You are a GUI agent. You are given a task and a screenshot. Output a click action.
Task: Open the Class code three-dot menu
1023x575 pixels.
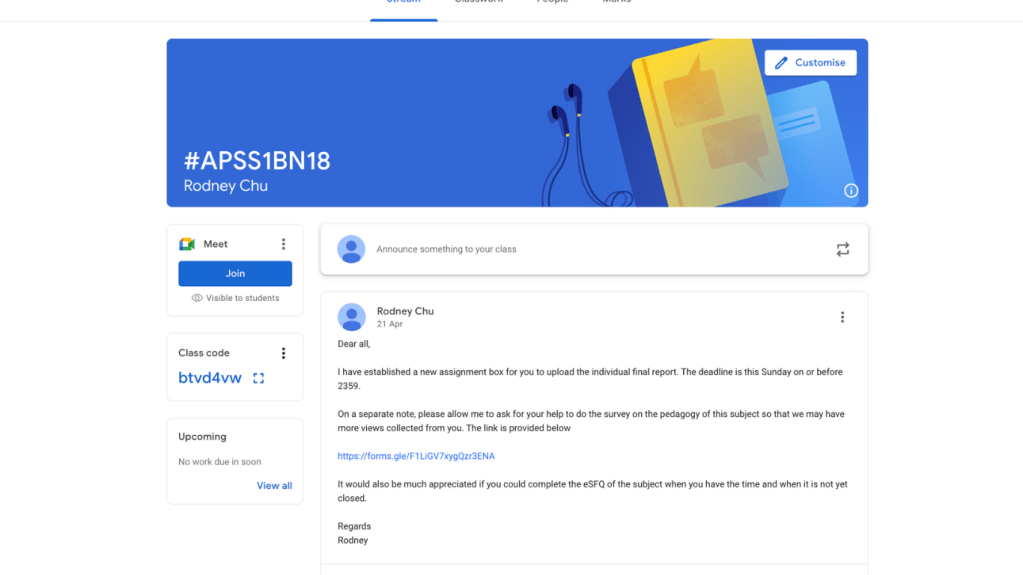(283, 353)
